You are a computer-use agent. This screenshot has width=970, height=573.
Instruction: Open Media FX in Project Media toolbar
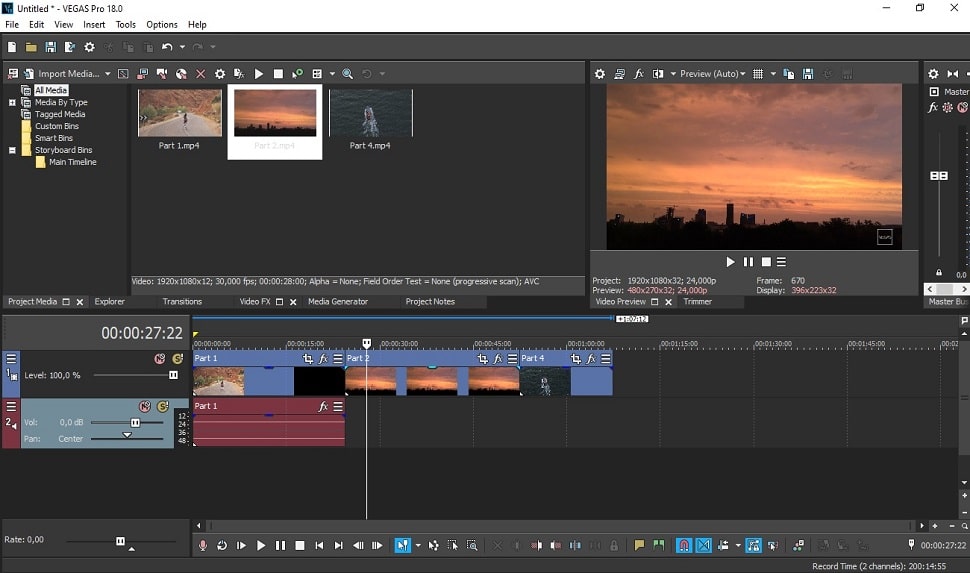point(239,74)
